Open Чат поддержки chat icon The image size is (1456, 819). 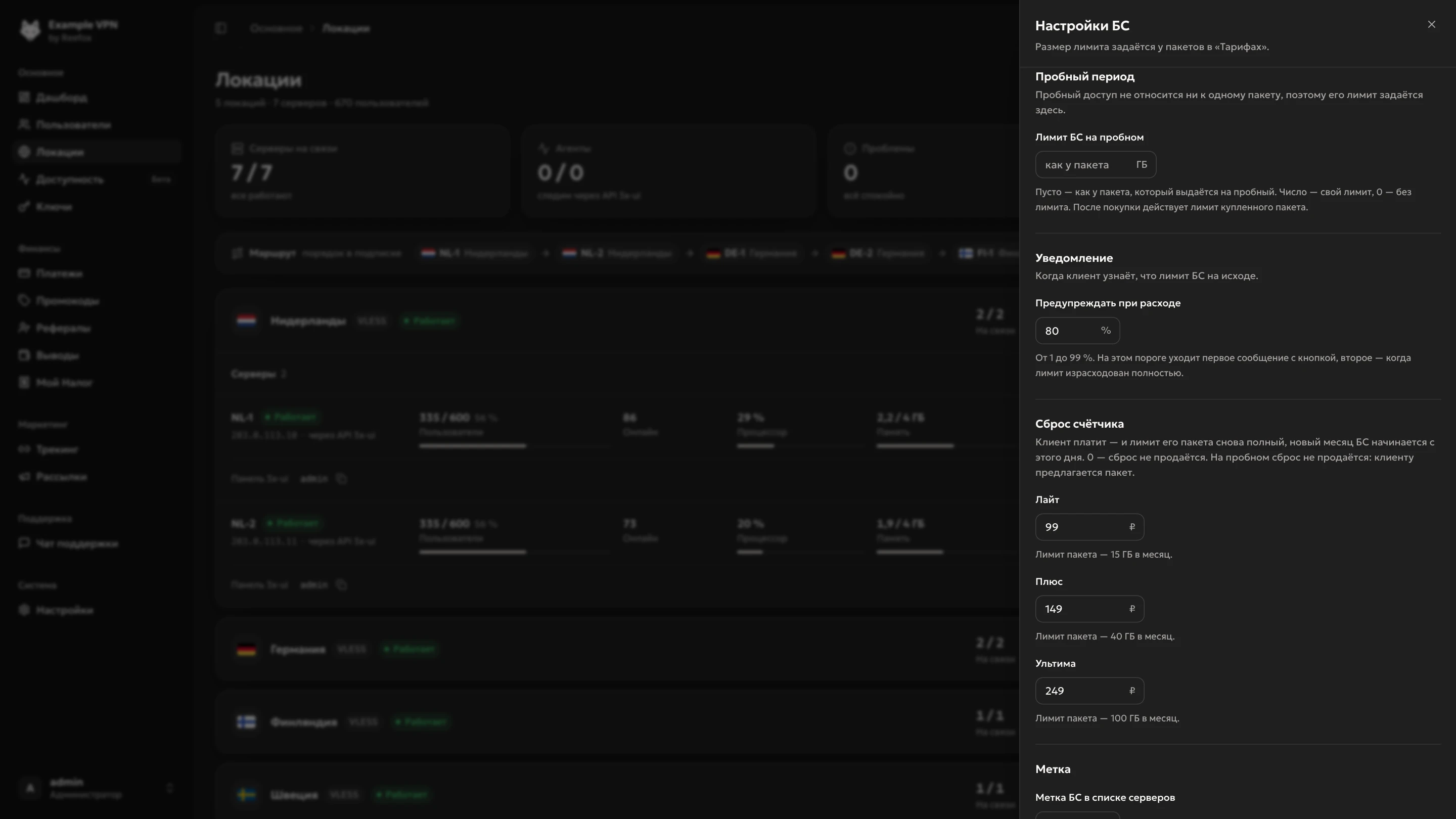(24, 543)
